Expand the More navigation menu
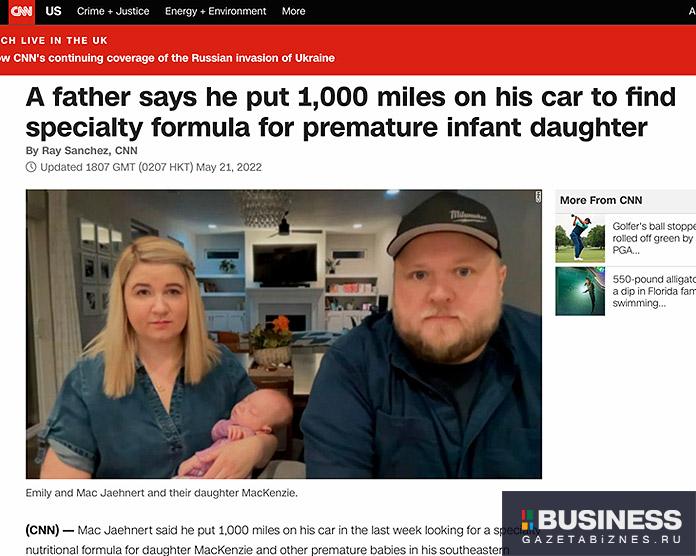Screen dimensions: 696x556 (x=293, y=11)
